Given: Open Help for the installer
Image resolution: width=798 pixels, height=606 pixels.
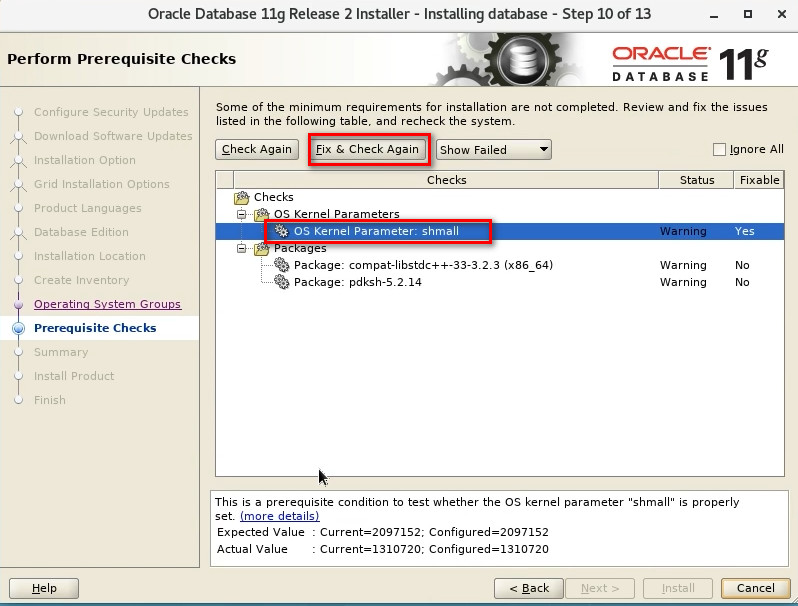Looking at the screenshot, I should coord(44,588).
